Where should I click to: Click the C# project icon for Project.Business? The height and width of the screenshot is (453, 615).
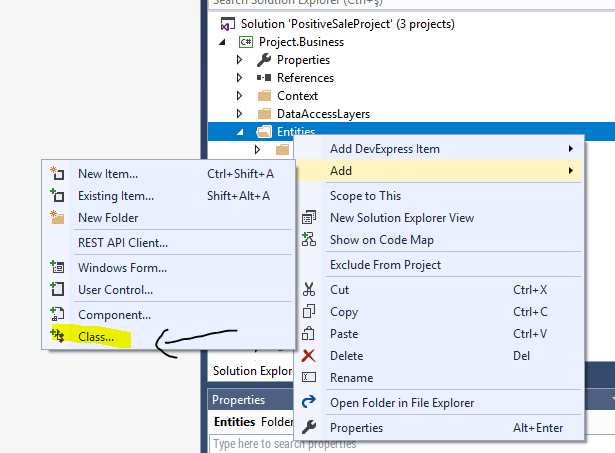tap(246, 42)
